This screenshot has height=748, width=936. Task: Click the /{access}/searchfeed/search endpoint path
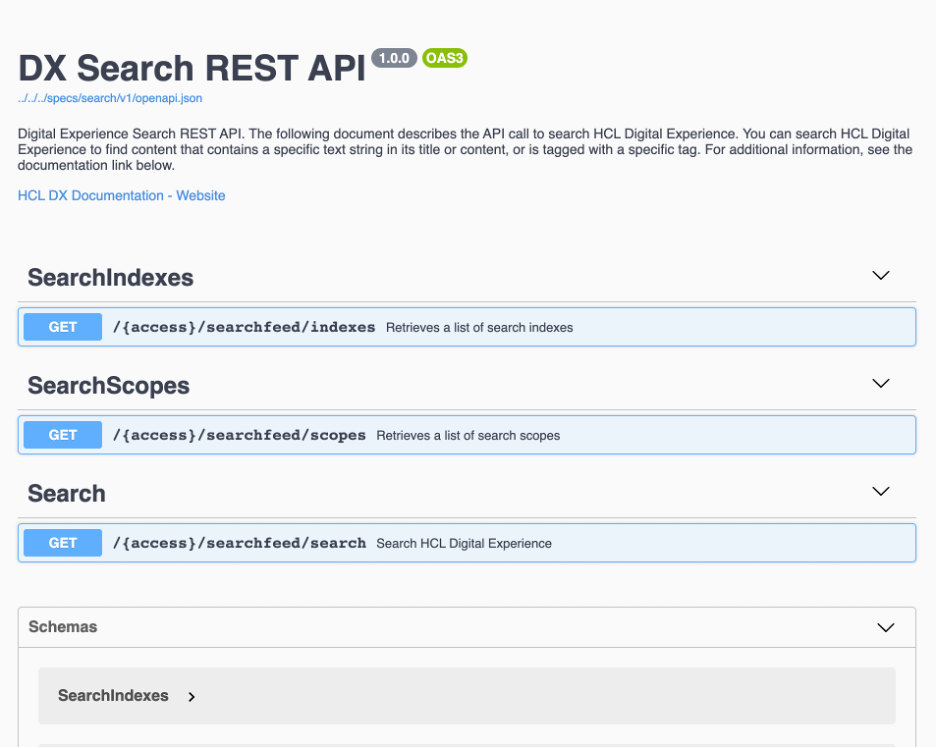tap(238, 543)
